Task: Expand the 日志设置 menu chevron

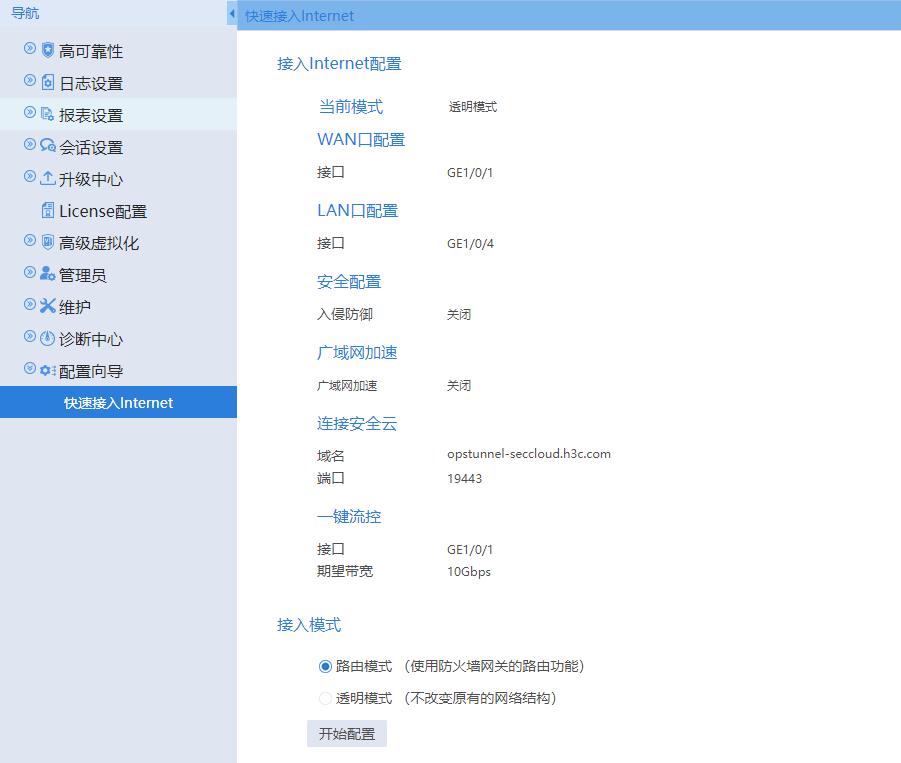Action: [x=30, y=80]
